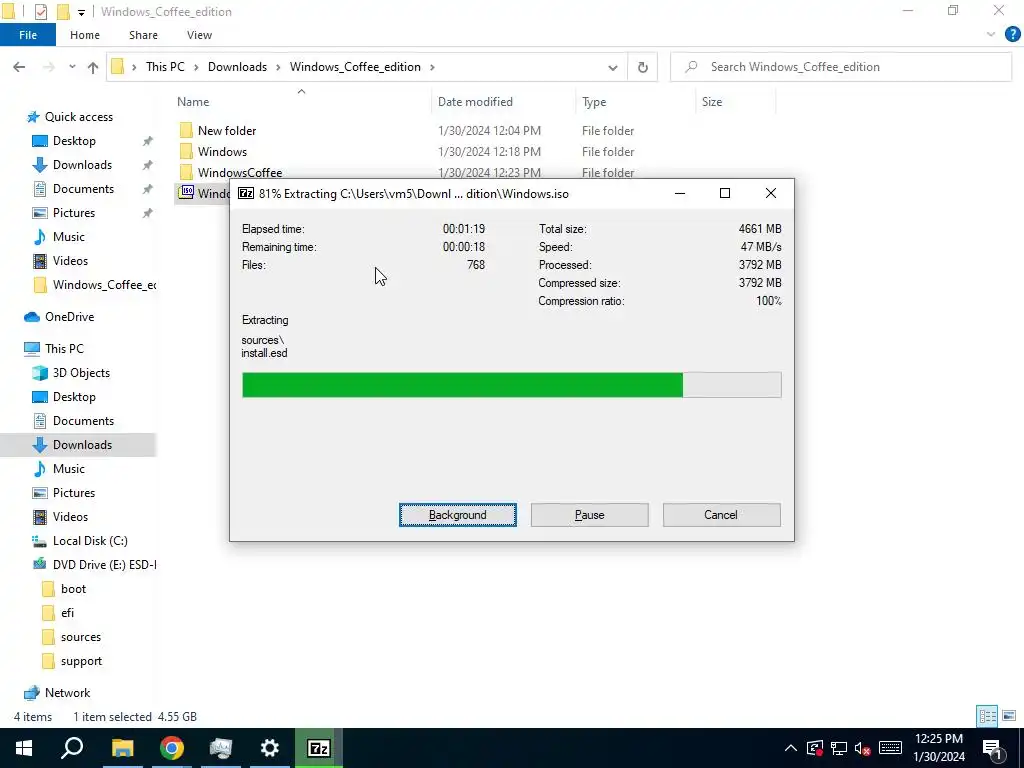Open Explorer help icon
Viewport: 1024px width, 768px height.
coord(1012,35)
